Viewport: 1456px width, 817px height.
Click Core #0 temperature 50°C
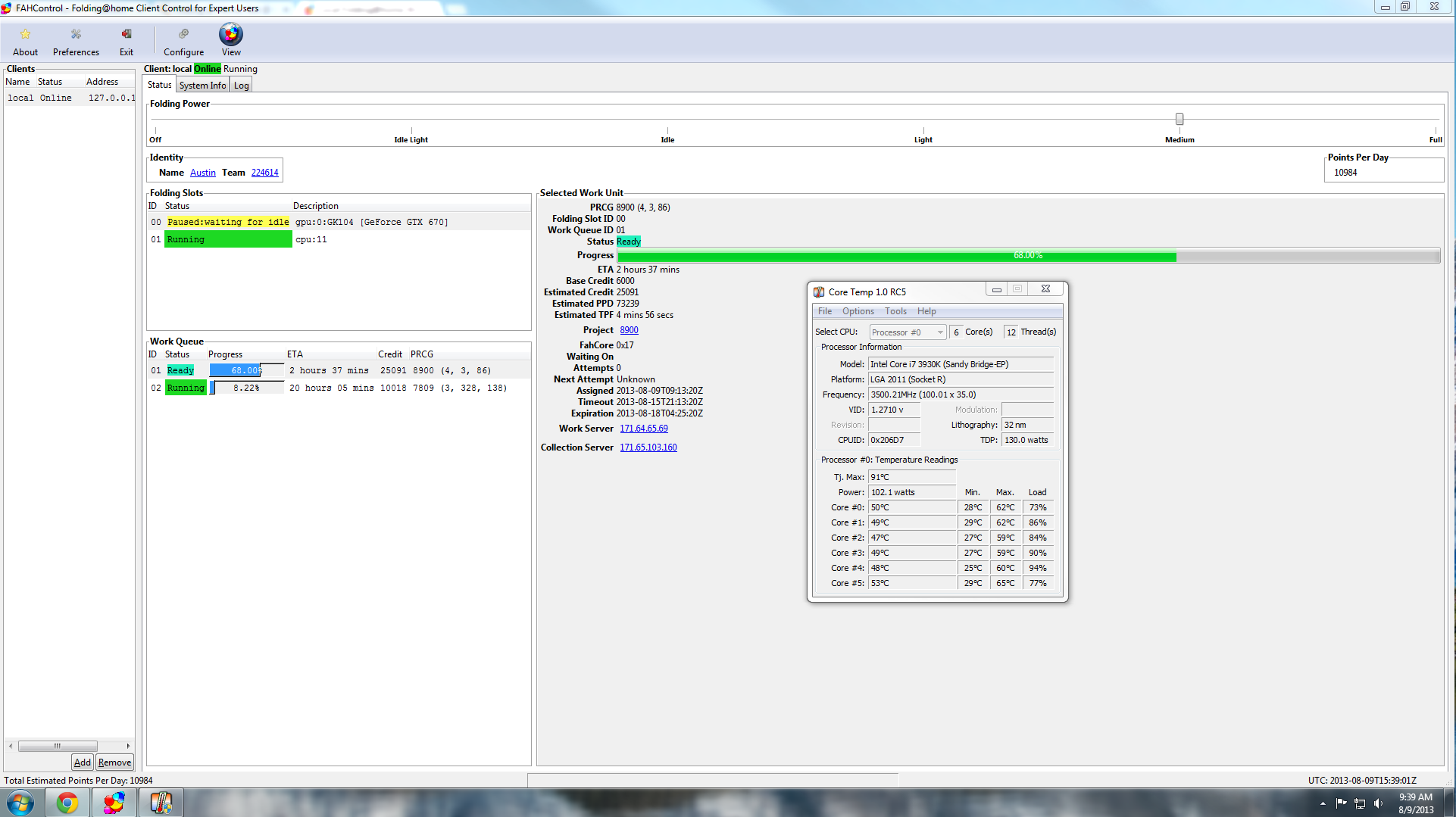(x=912, y=507)
